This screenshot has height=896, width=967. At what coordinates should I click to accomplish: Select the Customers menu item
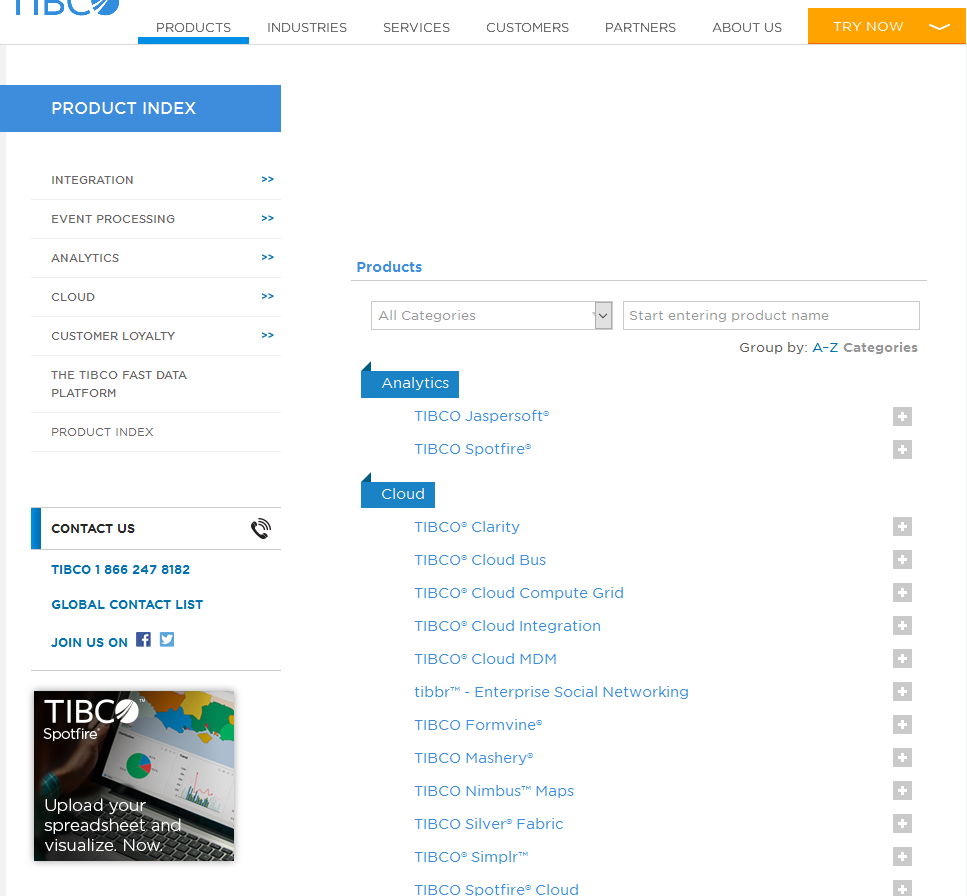point(527,28)
